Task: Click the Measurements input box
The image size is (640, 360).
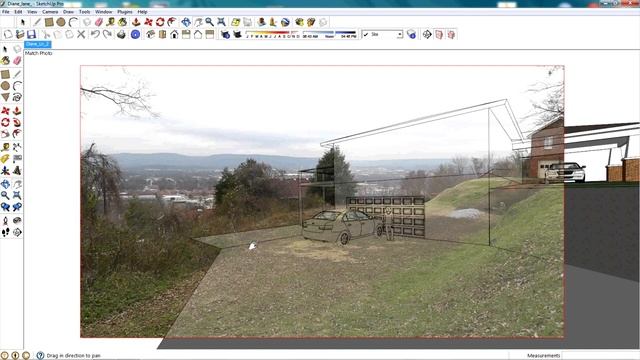Action: (600, 356)
